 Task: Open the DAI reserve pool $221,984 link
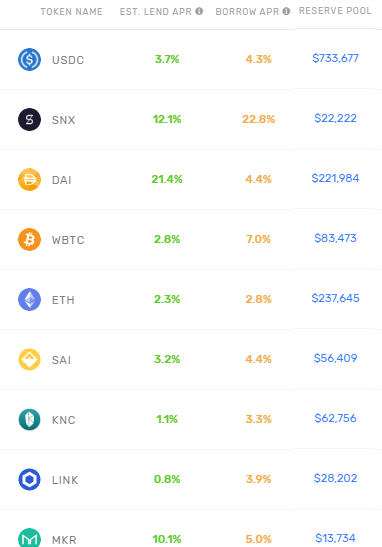coord(335,178)
